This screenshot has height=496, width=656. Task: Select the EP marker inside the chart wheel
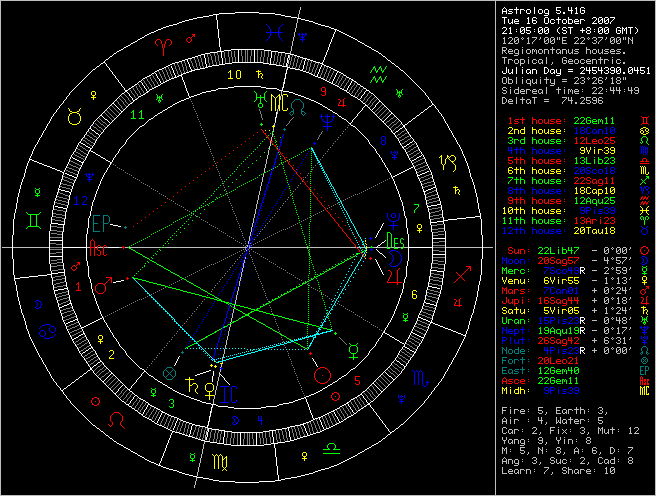[101, 222]
